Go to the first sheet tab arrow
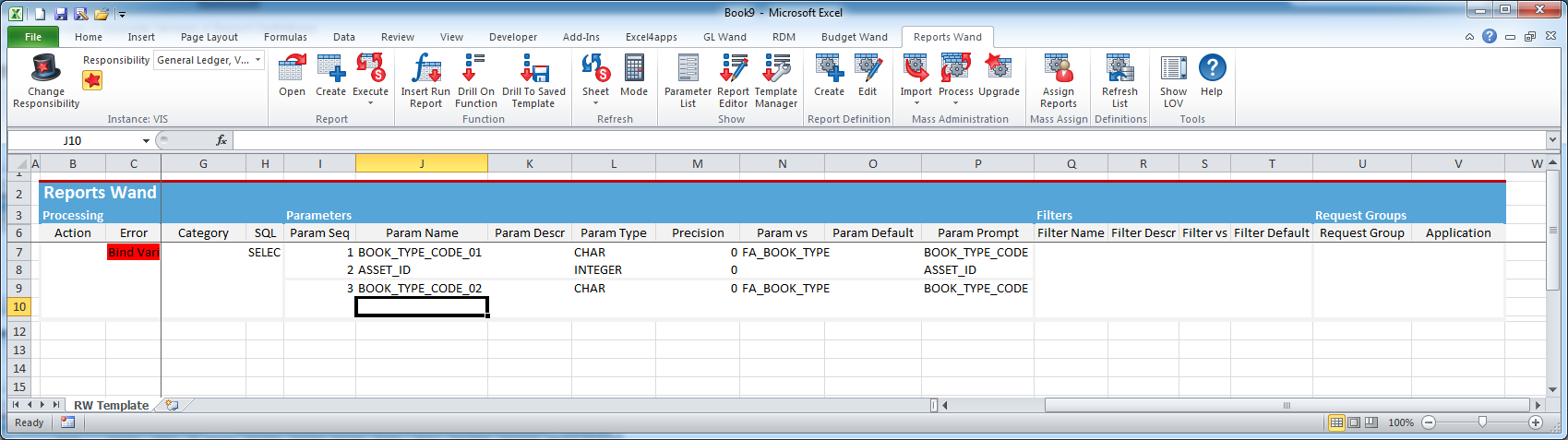Screen dimensions: 1568x440 (x=16, y=405)
